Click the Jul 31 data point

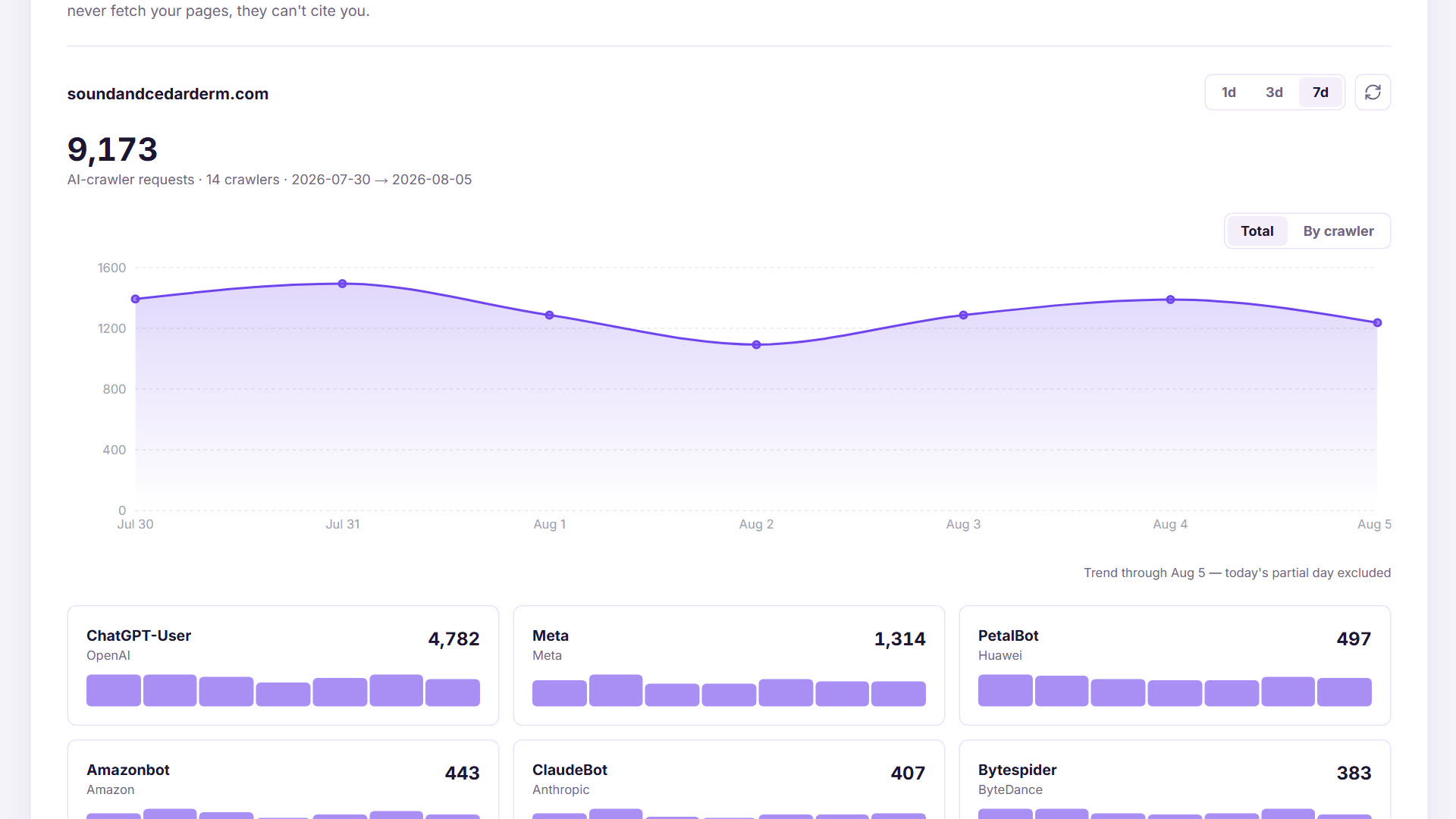(343, 284)
